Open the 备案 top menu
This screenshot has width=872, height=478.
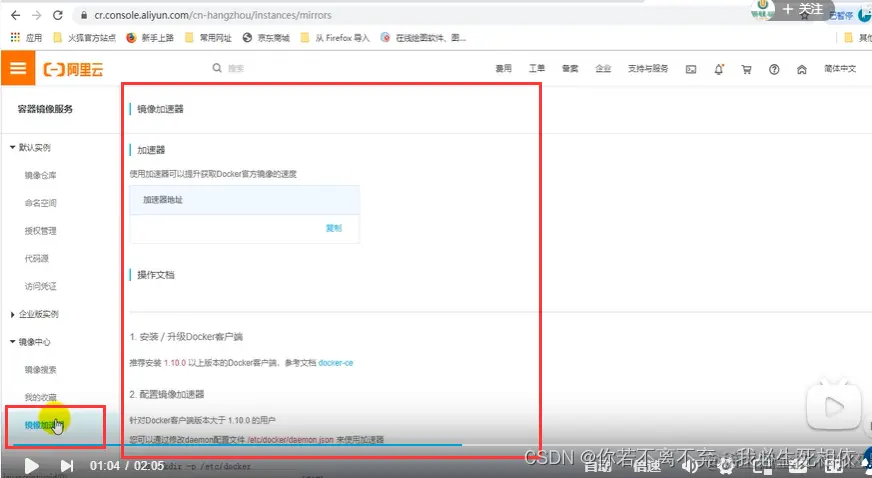tap(570, 68)
